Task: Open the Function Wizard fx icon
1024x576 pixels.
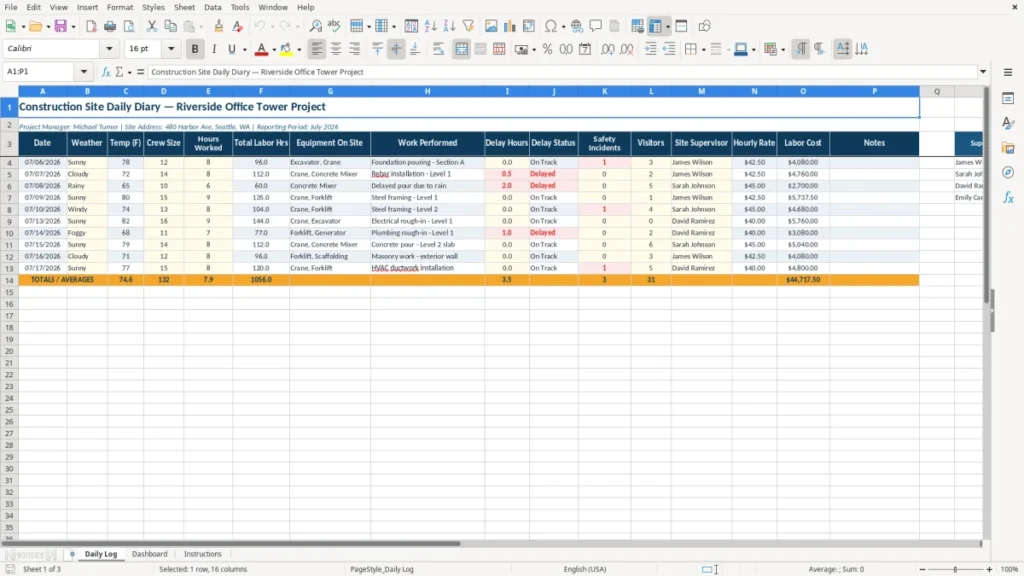Action: [106, 72]
